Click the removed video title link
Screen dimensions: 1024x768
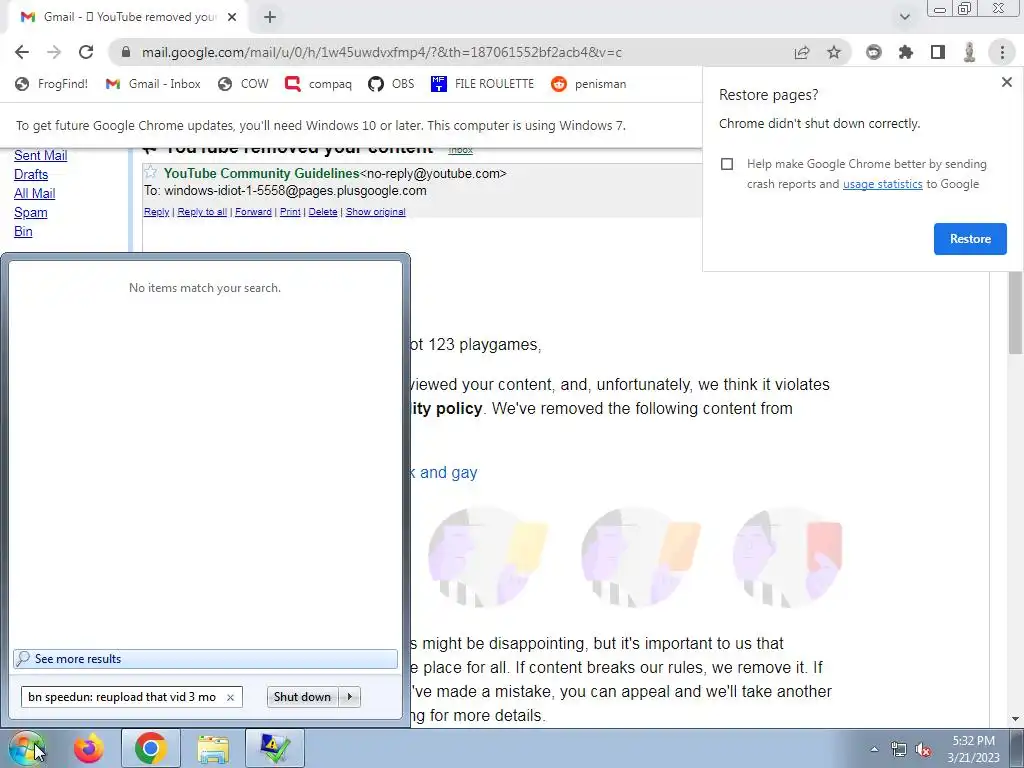445,472
